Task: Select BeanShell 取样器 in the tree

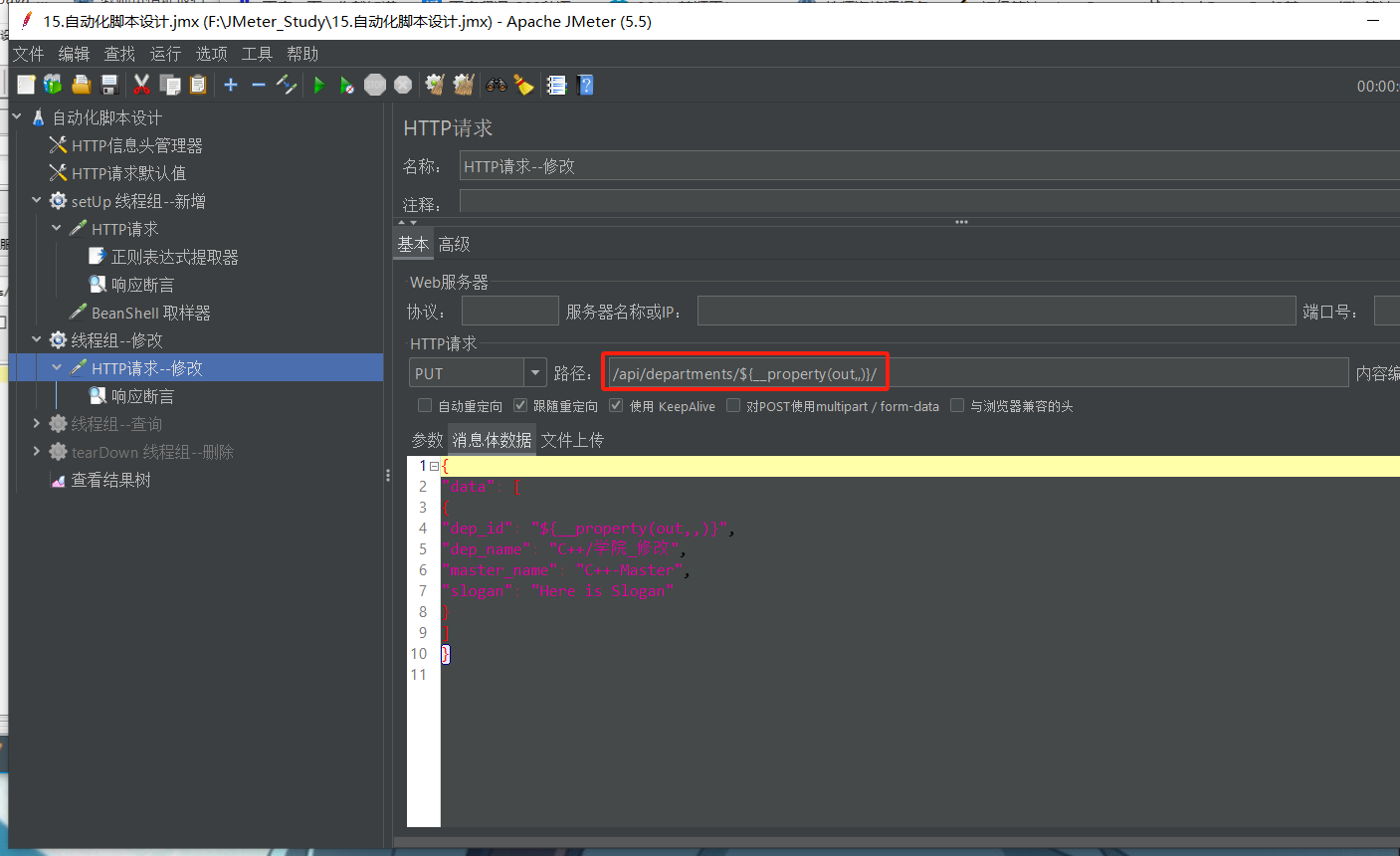Action: [150, 313]
